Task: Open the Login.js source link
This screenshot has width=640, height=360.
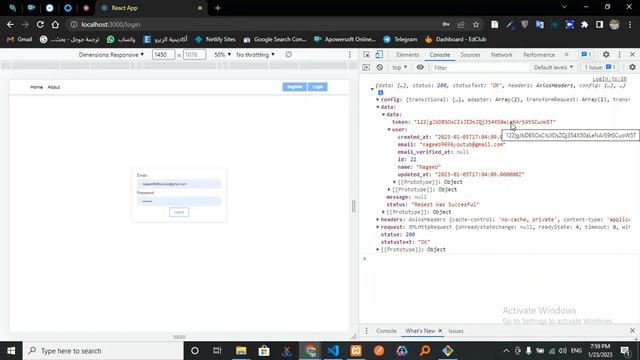Action: click(609, 79)
